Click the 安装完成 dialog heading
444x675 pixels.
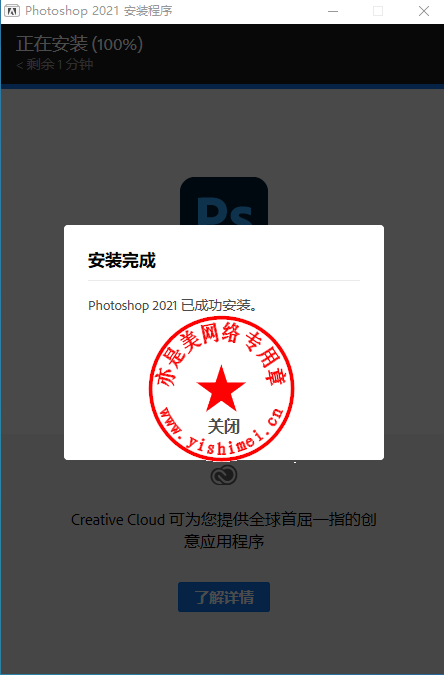pyautogui.click(x=122, y=260)
